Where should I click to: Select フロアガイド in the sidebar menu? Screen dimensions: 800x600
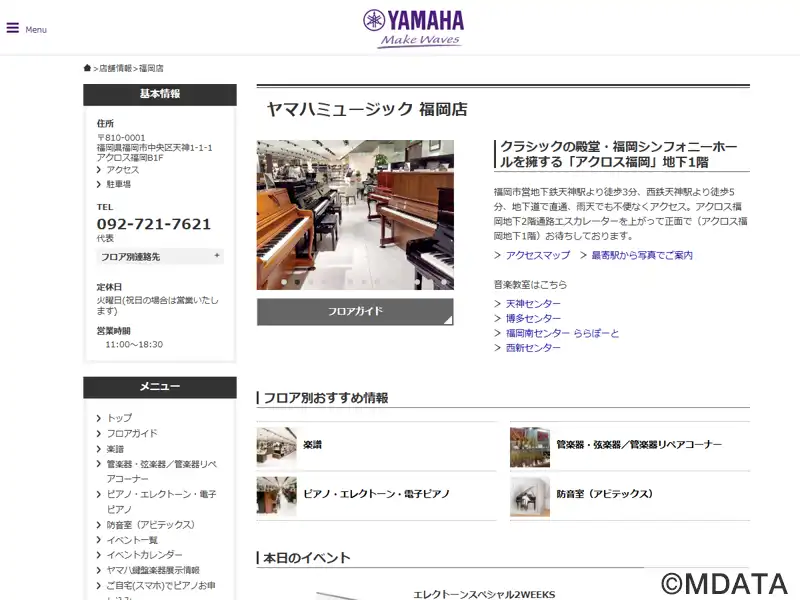coord(132,434)
